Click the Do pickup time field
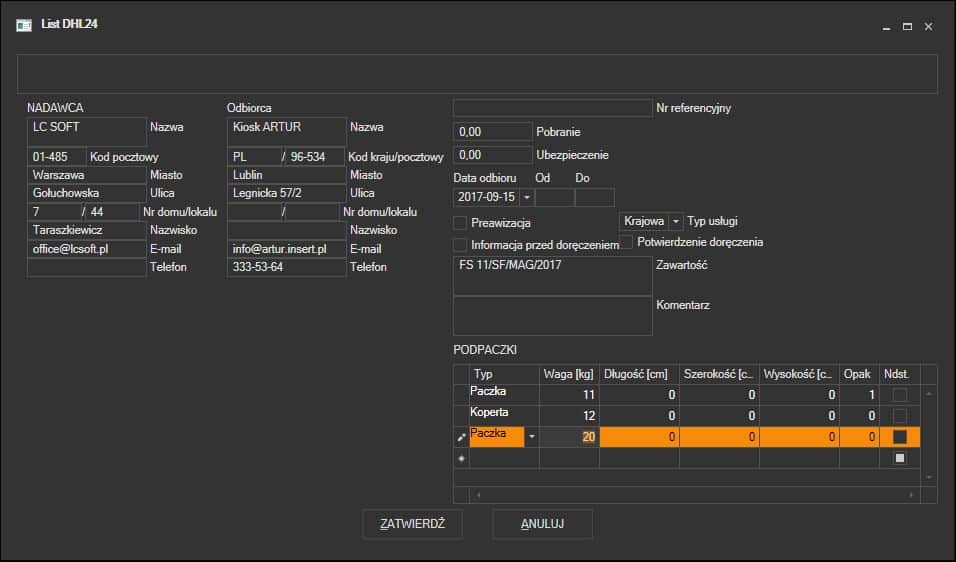Viewport: 956px width, 562px height. [x=594, y=197]
